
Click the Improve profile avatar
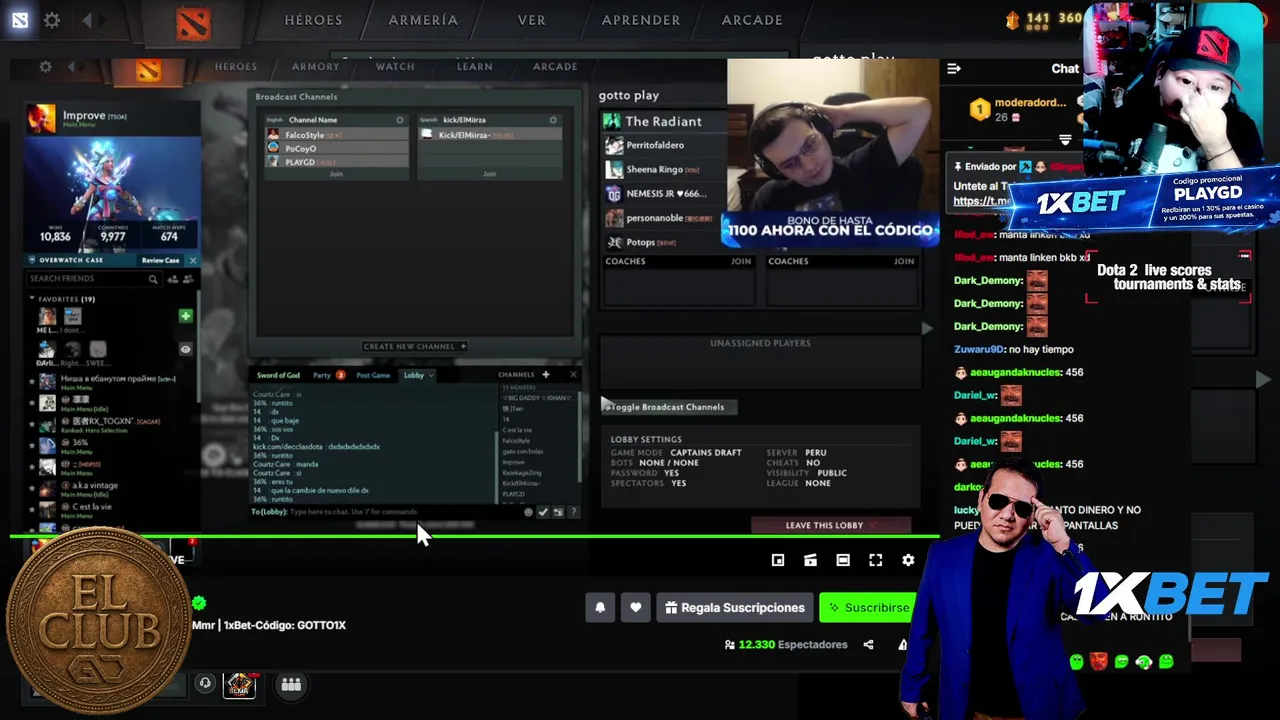click(x=42, y=119)
